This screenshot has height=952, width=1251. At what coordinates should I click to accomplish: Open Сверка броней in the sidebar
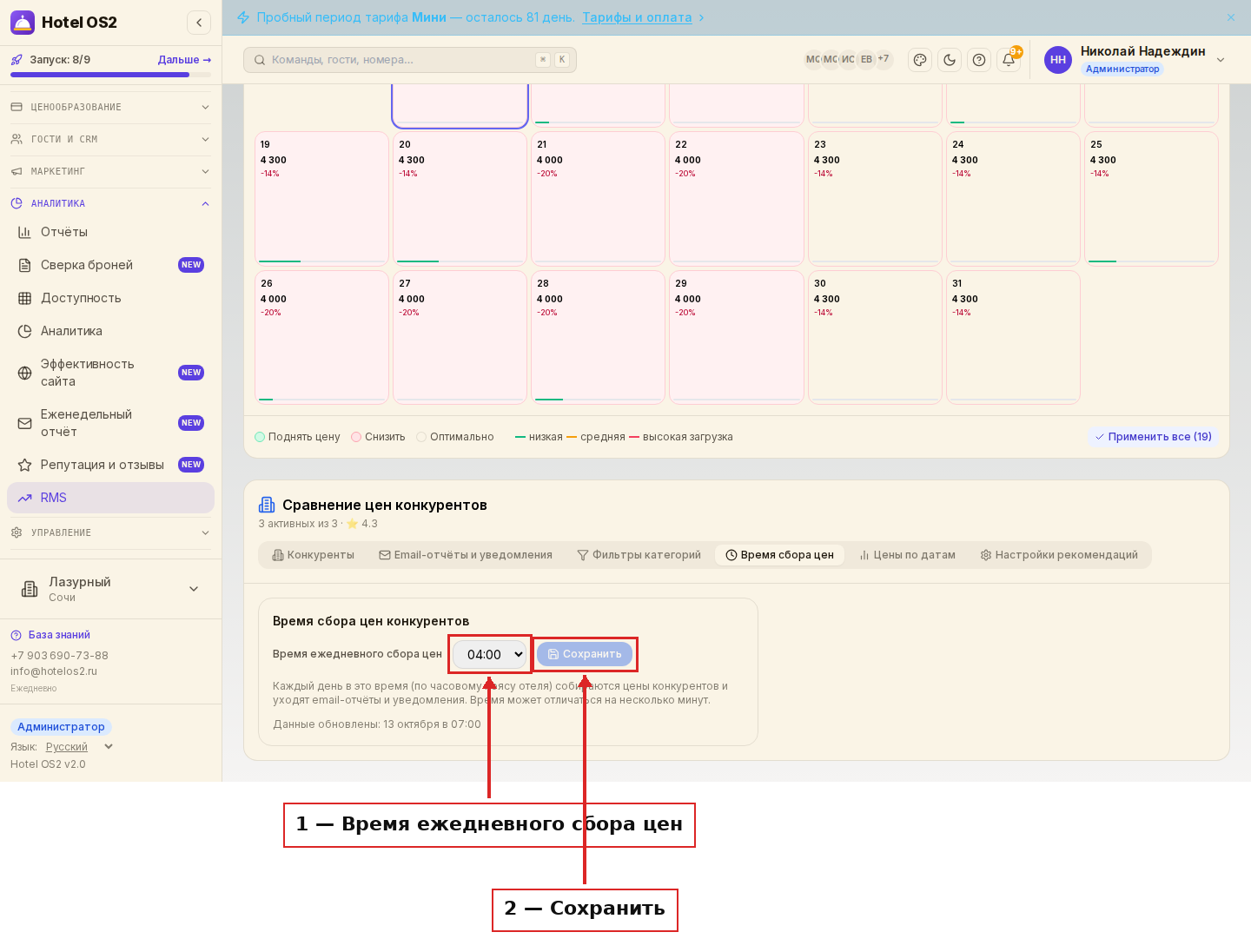coord(110,265)
